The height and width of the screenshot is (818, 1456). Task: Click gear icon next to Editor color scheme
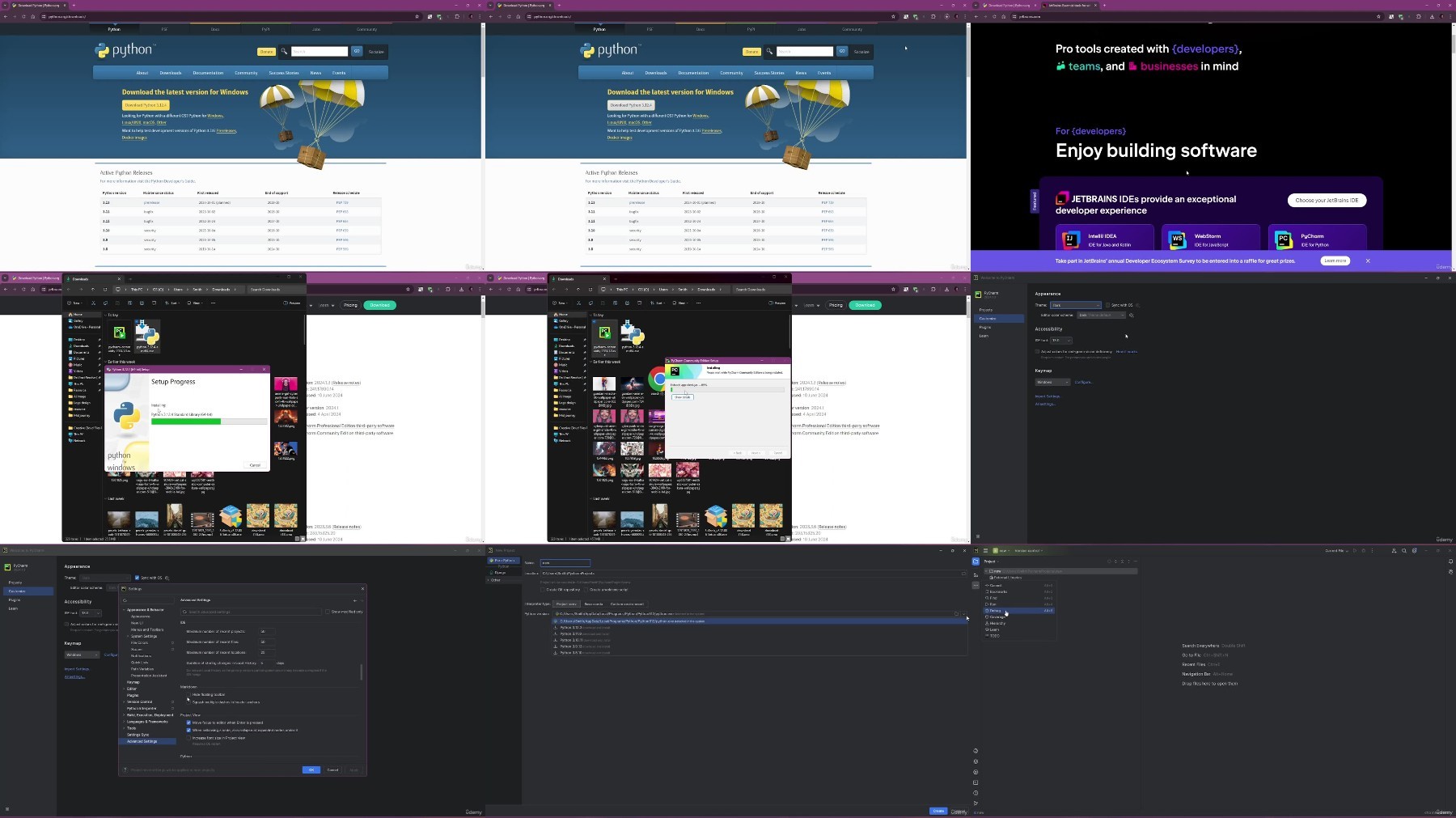tap(1132, 315)
